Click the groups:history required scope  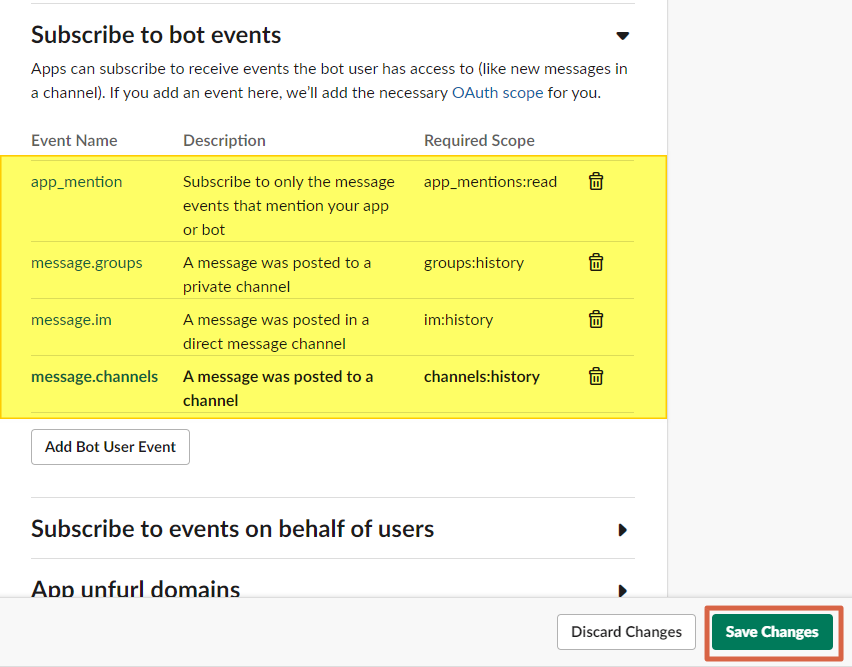473,263
